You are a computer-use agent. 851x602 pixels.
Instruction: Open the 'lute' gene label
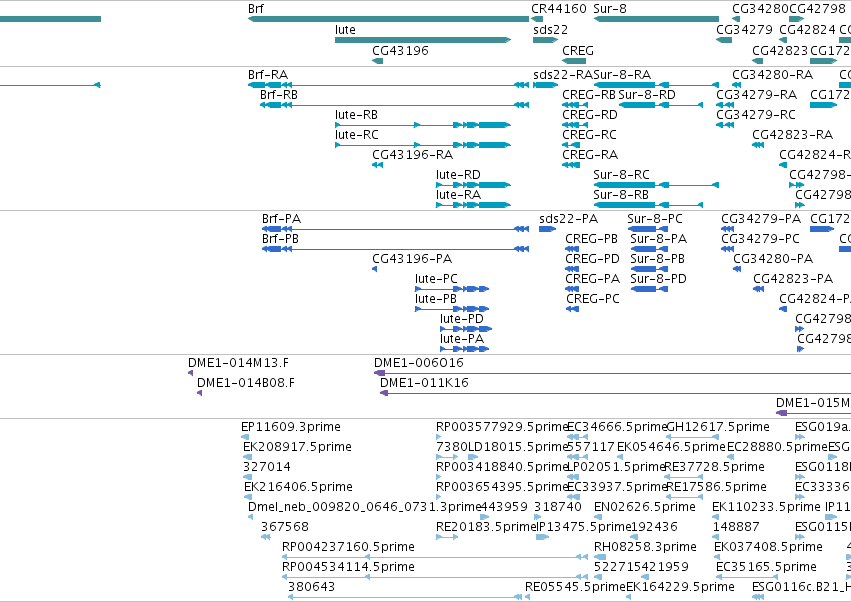point(345,30)
